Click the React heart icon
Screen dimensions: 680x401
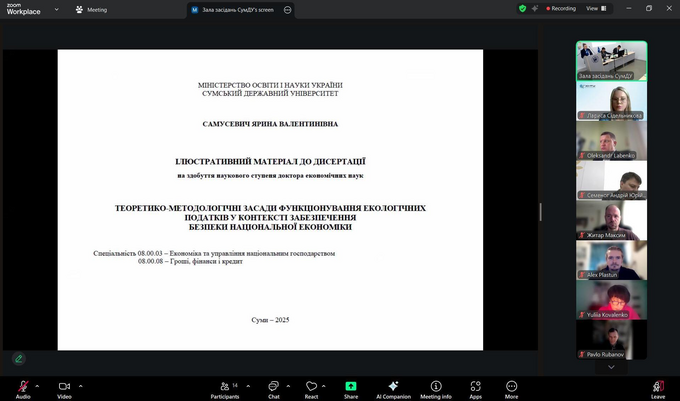[311, 387]
